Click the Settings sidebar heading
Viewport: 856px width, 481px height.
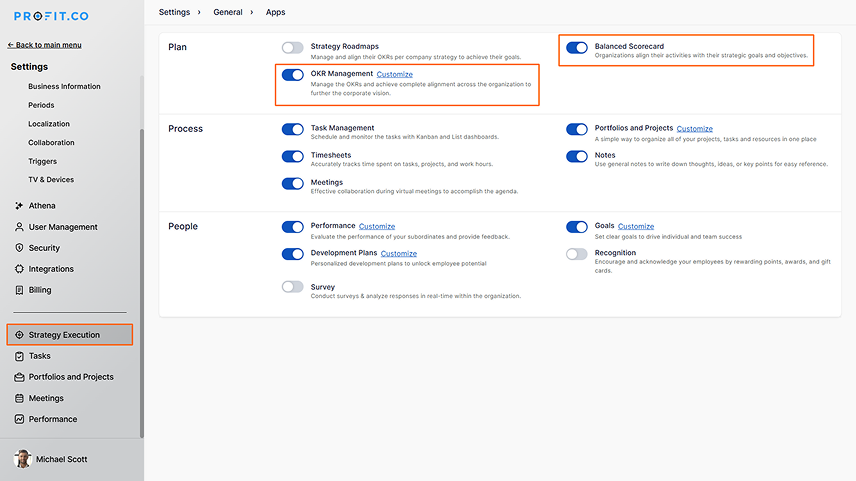pyautogui.click(x=29, y=67)
